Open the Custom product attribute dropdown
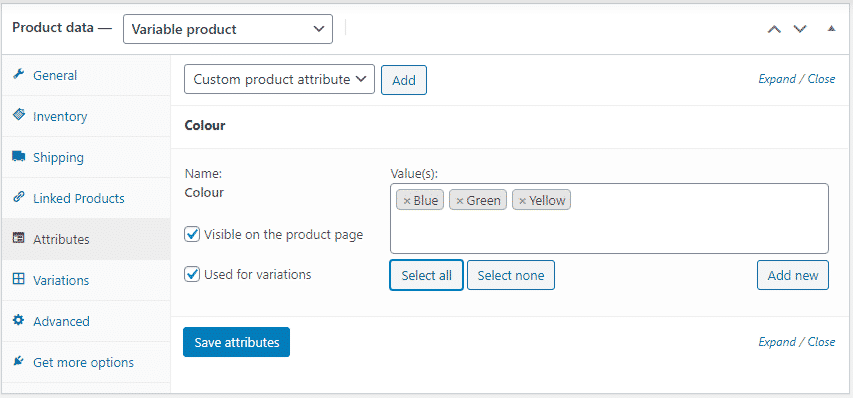 coord(280,79)
